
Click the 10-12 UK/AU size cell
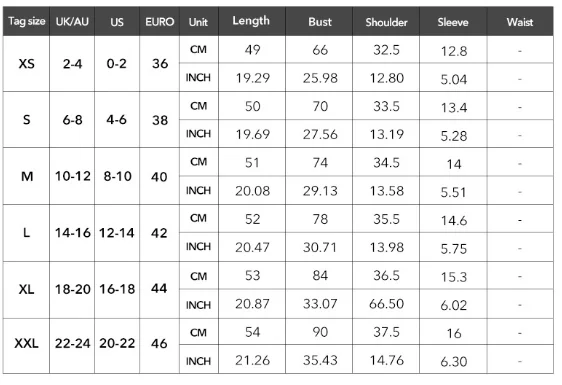pyautogui.click(x=72, y=176)
